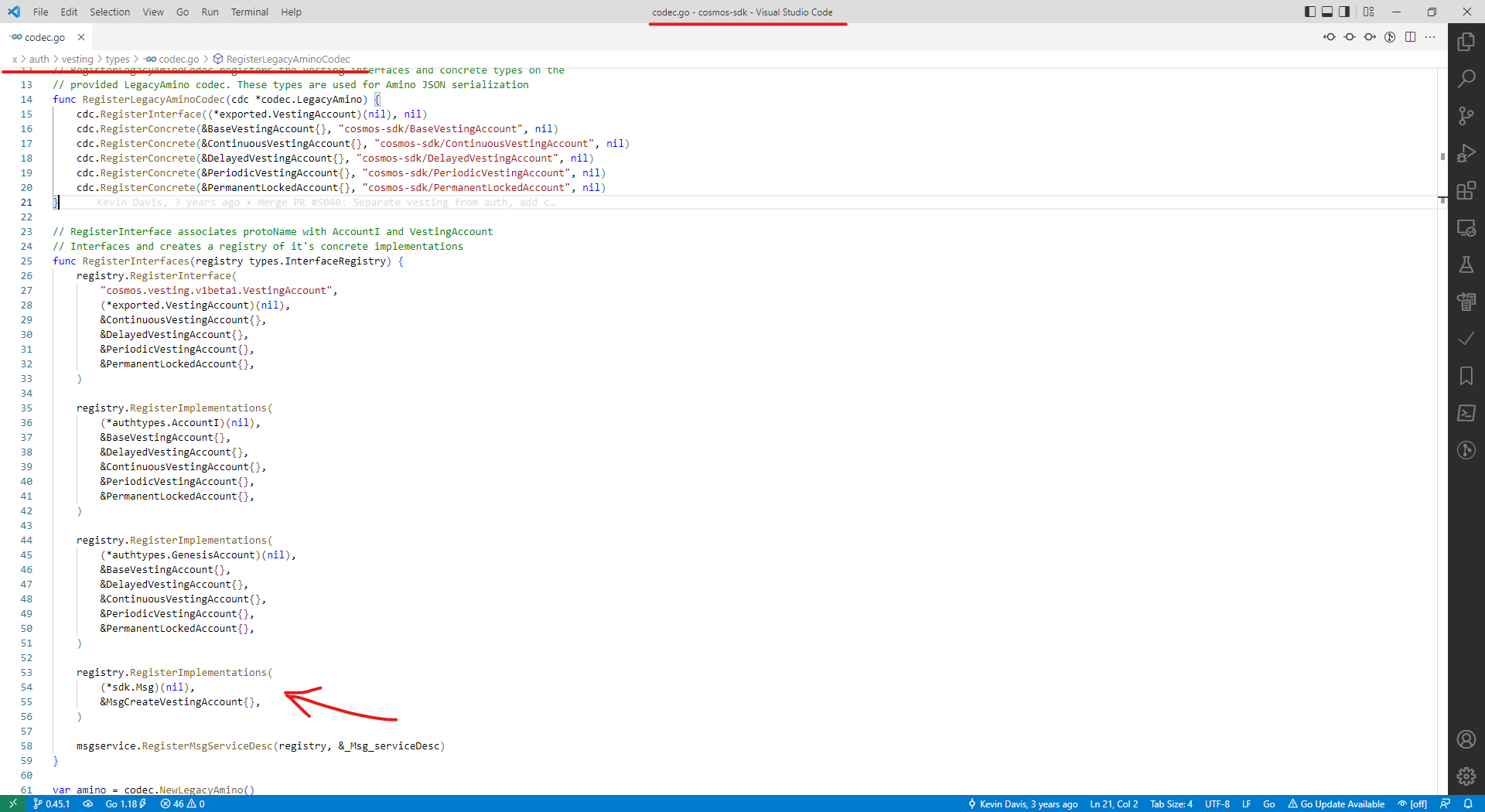Open editor more actions via the ellipsis
The height and width of the screenshot is (812, 1485).
[1431, 36]
